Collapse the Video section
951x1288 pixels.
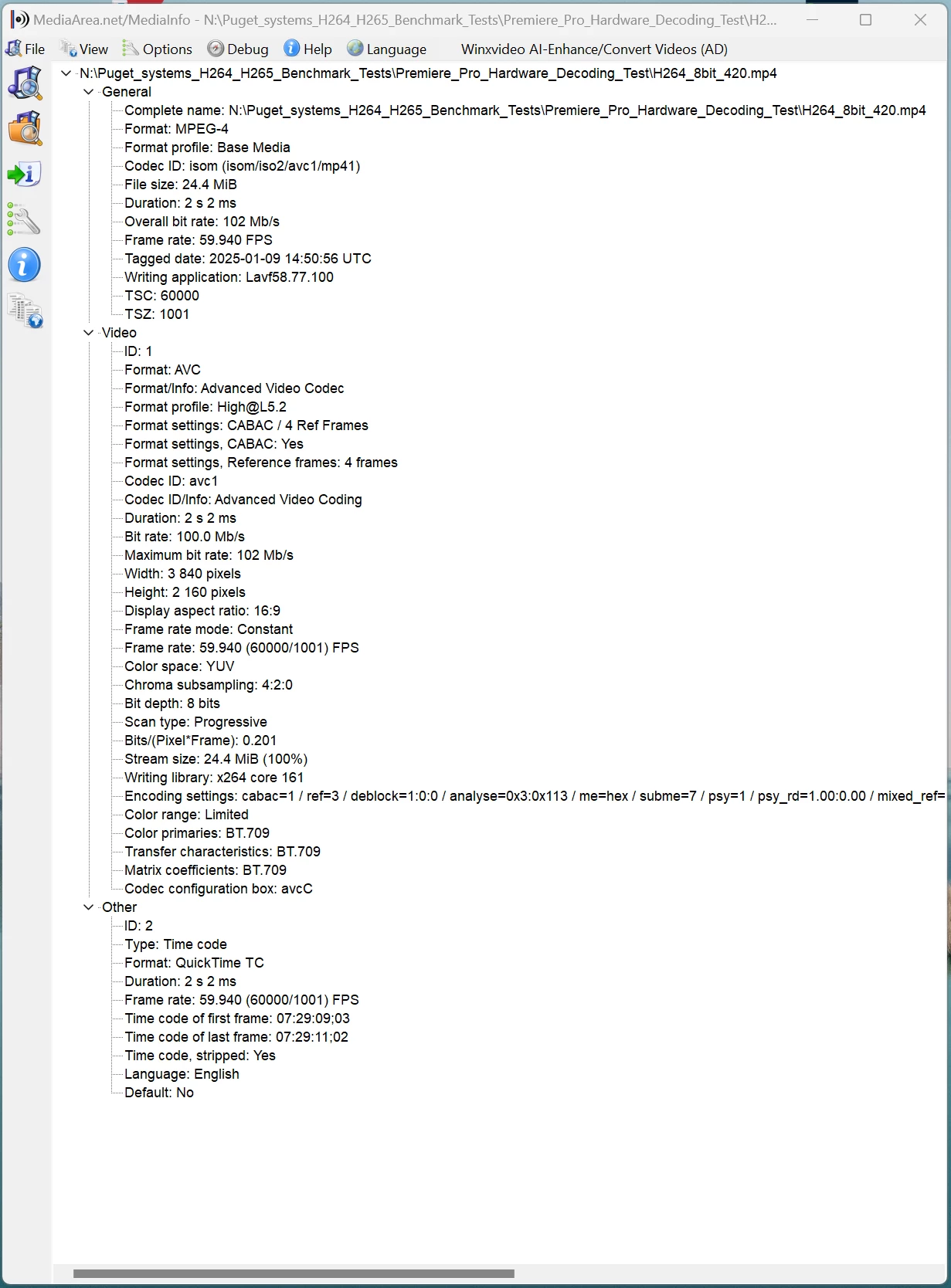pos(89,333)
